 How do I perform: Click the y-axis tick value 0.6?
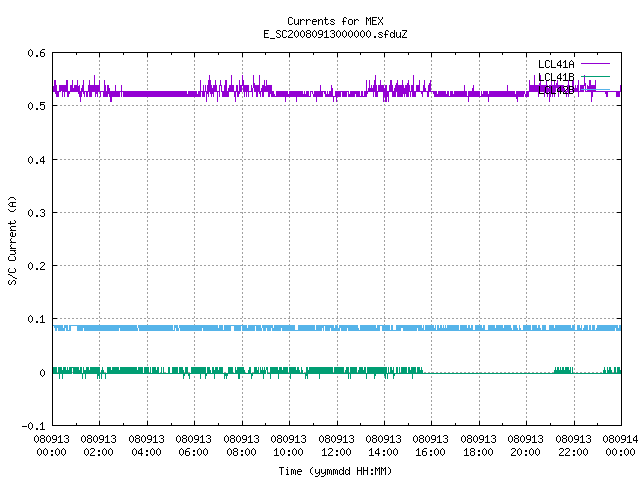pos(36,53)
